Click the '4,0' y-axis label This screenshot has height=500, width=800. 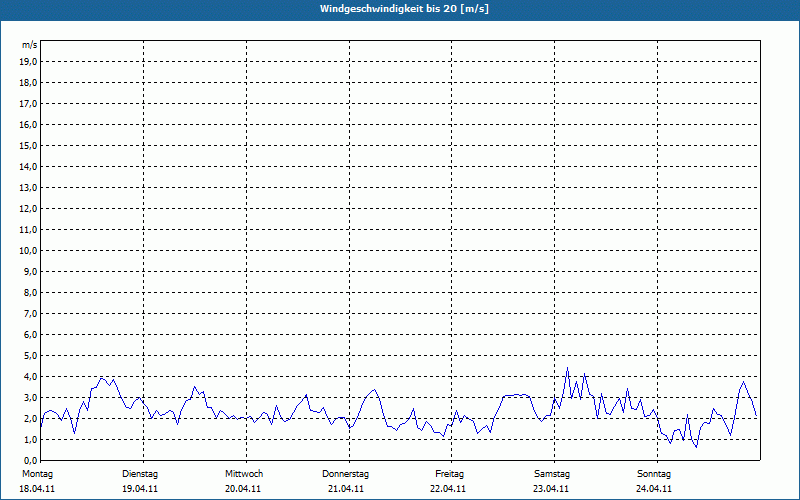[31, 377]
